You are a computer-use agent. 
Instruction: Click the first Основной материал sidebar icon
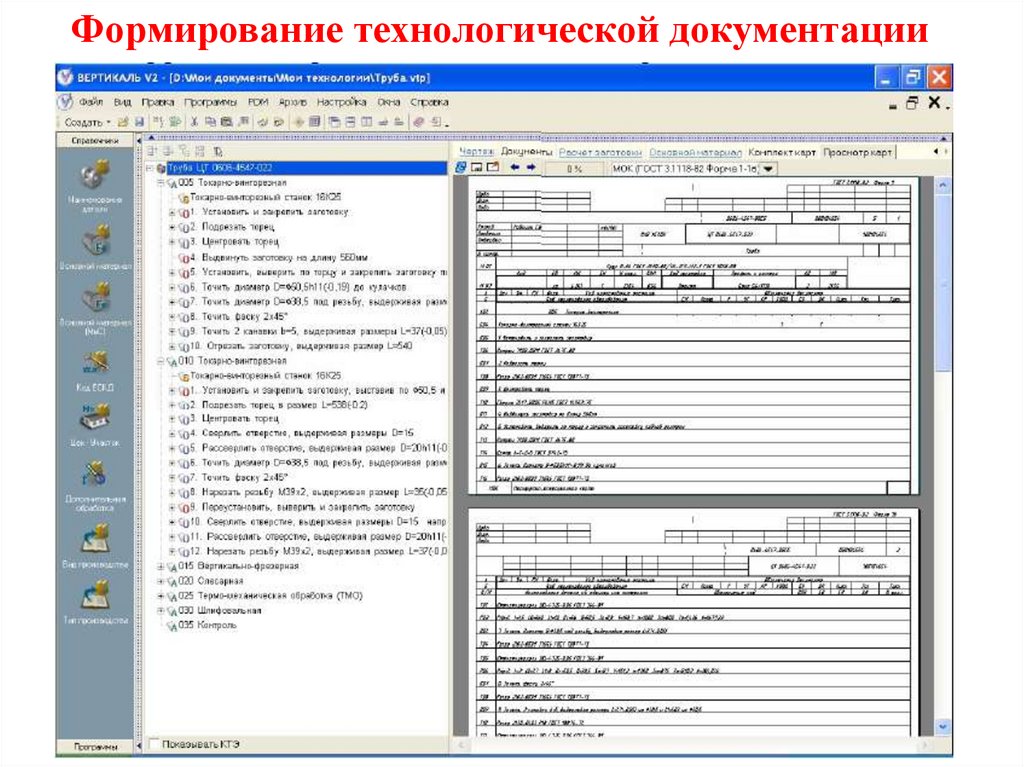point(95,241)
